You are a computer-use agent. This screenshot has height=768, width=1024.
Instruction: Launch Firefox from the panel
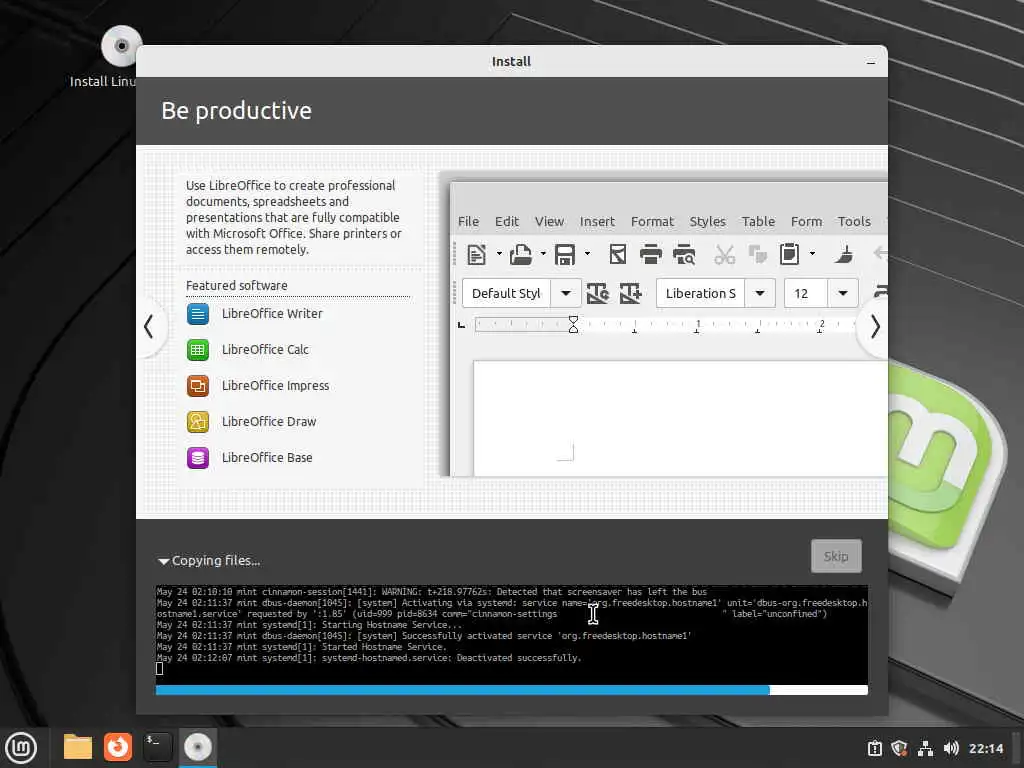pyautogui.click(x=118, y=747)
